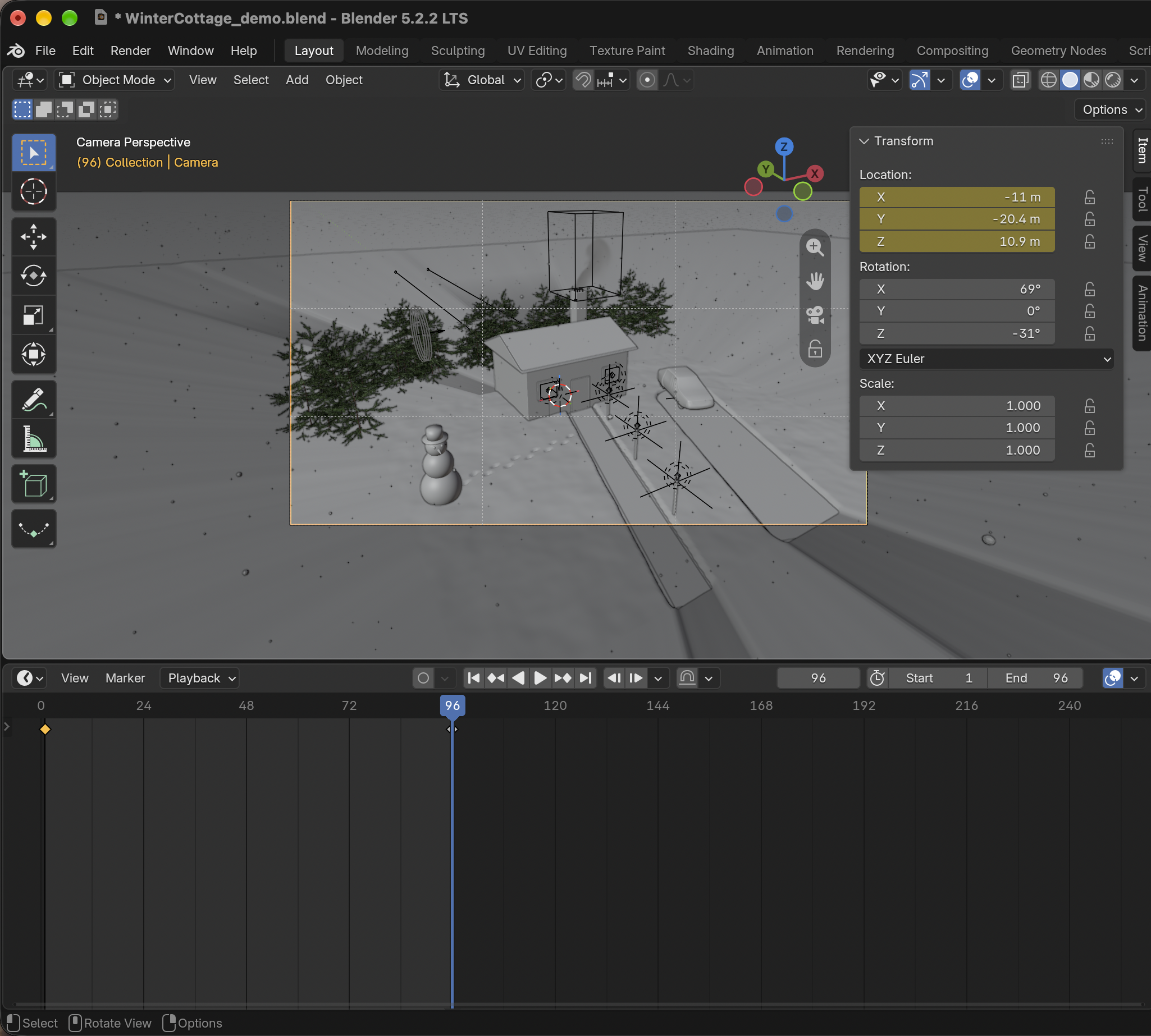Viewport: 1151px width, 1036px height.
Task: Toggle the Location X lock
Action: (x=1089, y=197)
